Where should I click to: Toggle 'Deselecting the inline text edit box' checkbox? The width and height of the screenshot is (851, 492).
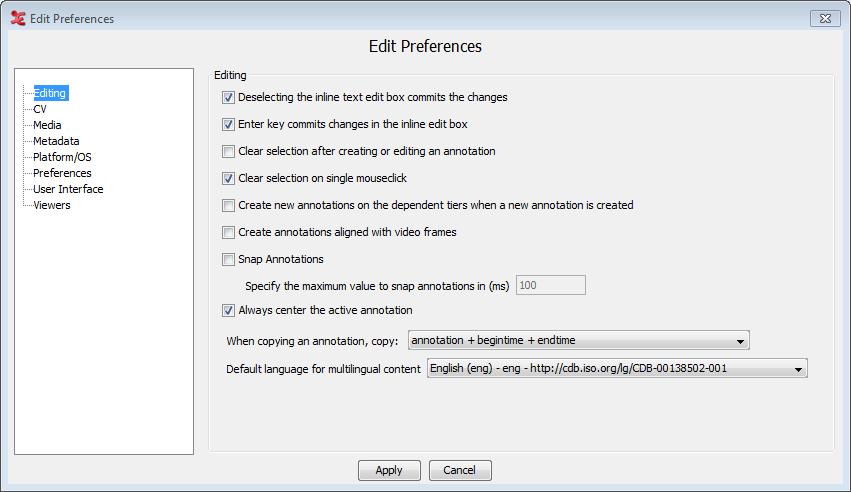coord(228,98)
